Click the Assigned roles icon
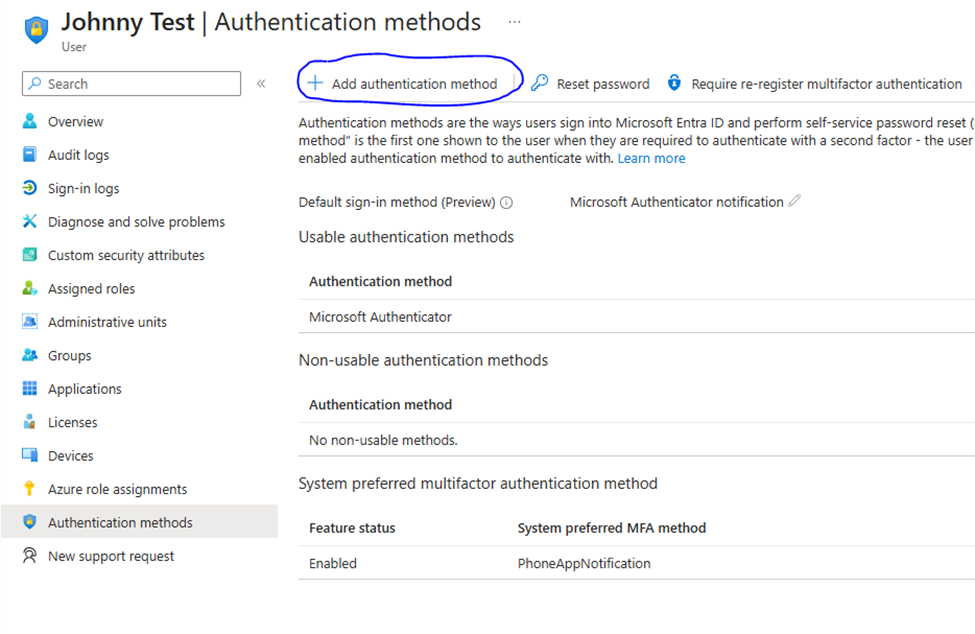The height and width of the screenshot is (634, 975). tap(29, 289)
